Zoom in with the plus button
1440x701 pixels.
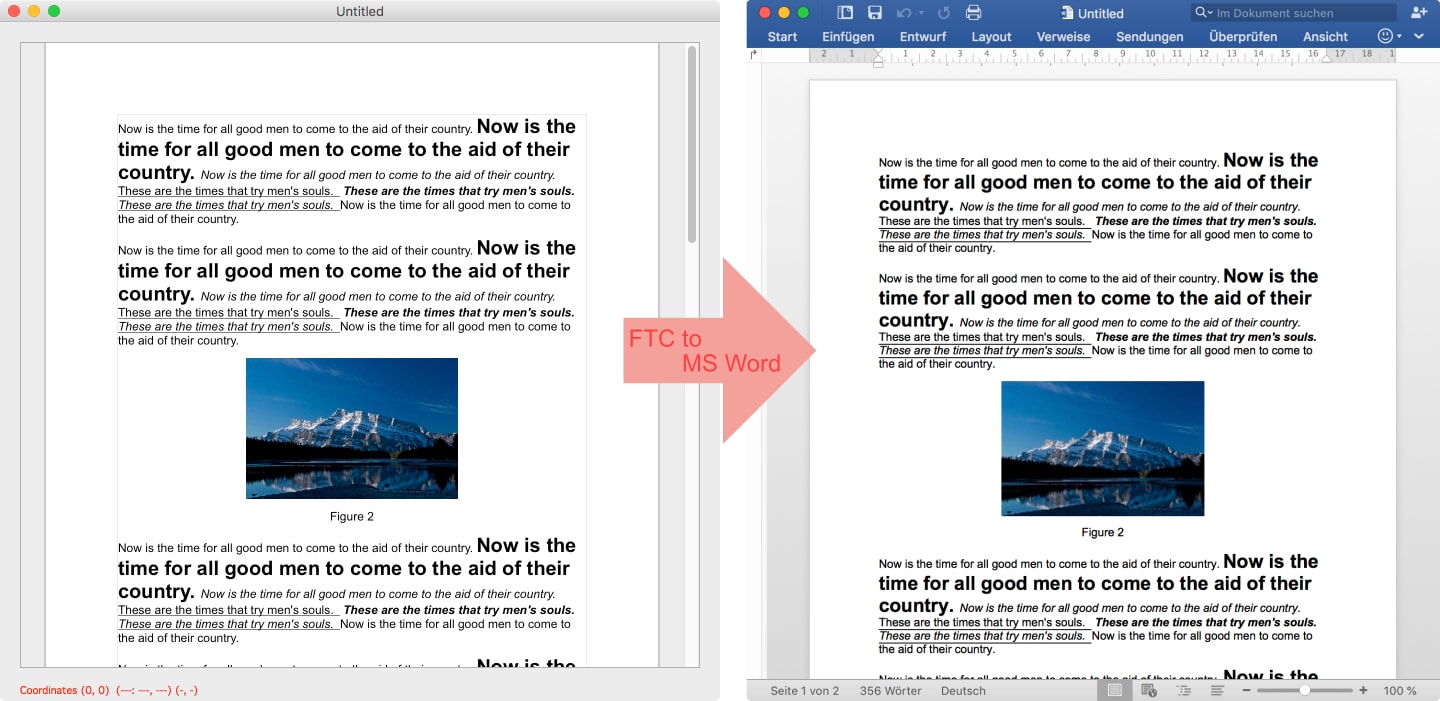pos(1363,690)
